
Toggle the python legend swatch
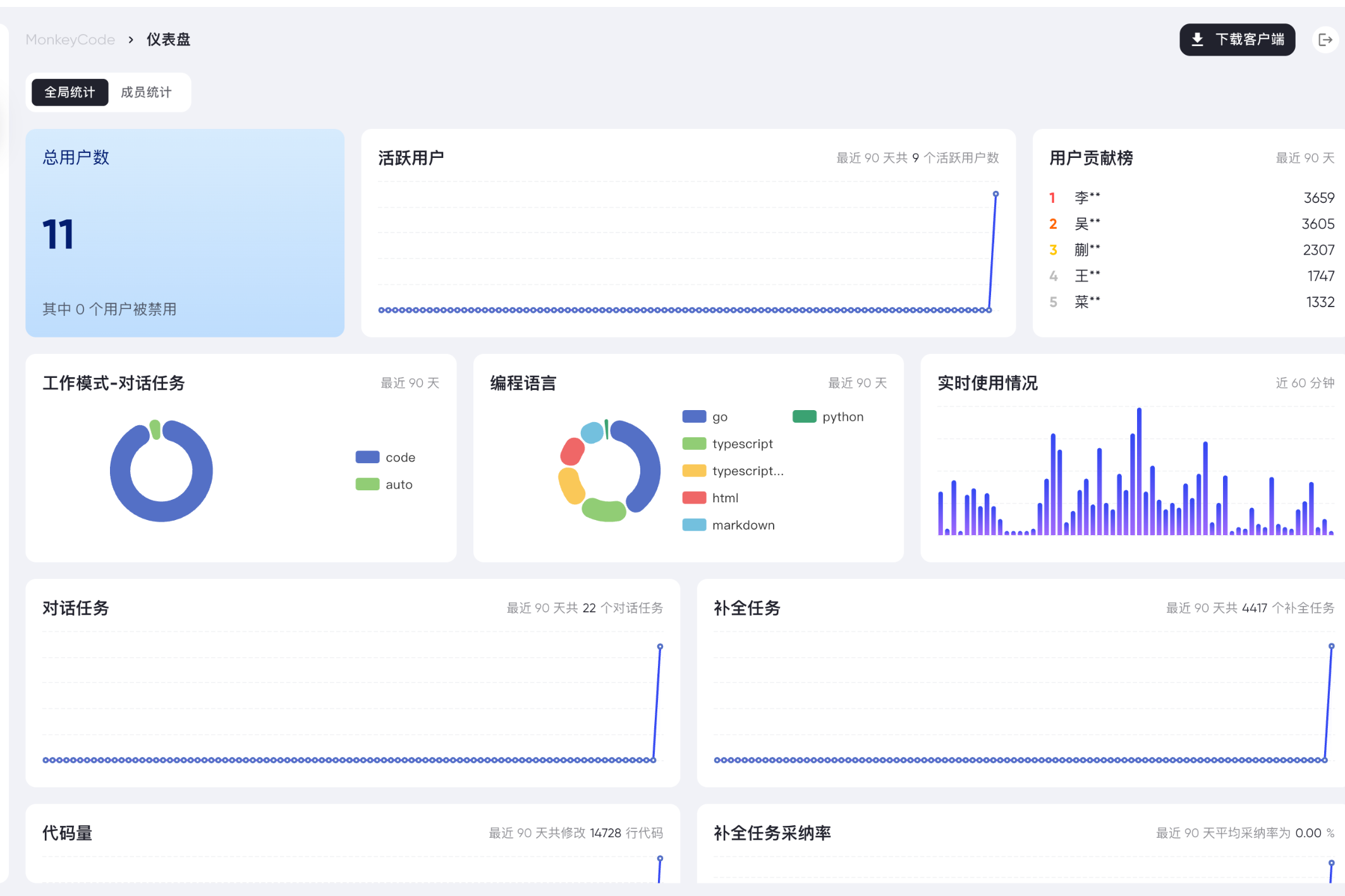804,416
